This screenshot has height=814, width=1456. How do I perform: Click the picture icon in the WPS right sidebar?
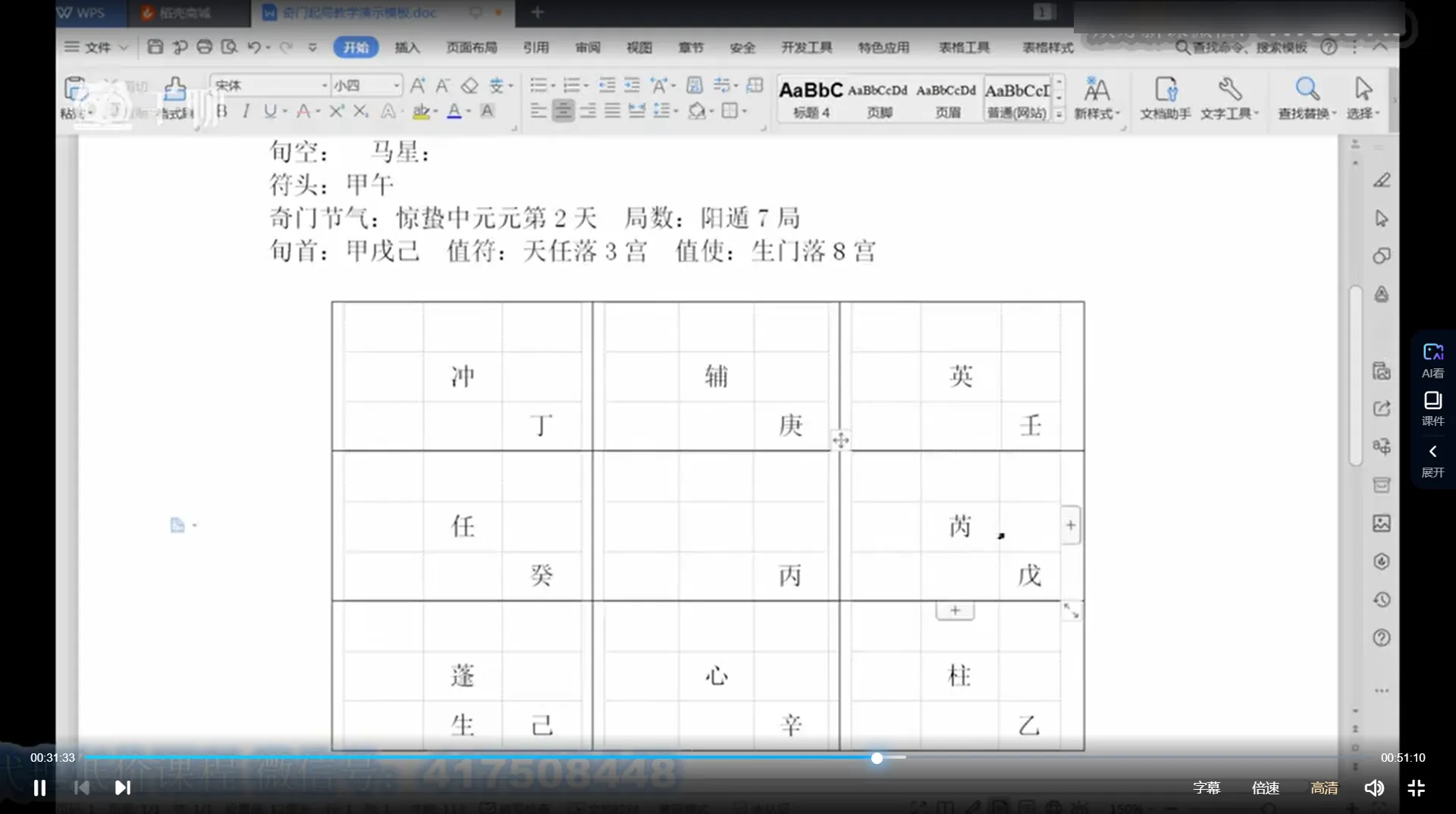[1382, 523]
